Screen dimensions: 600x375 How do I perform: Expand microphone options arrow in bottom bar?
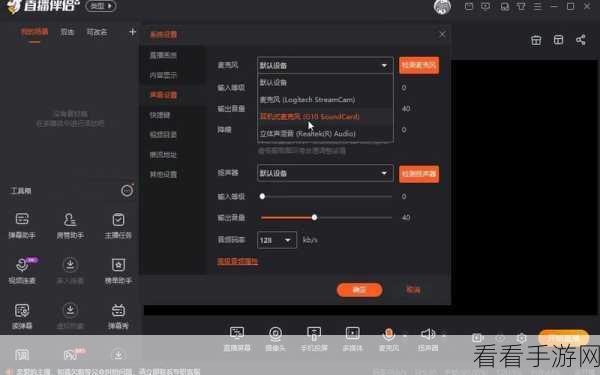click(x=405, y=336)
